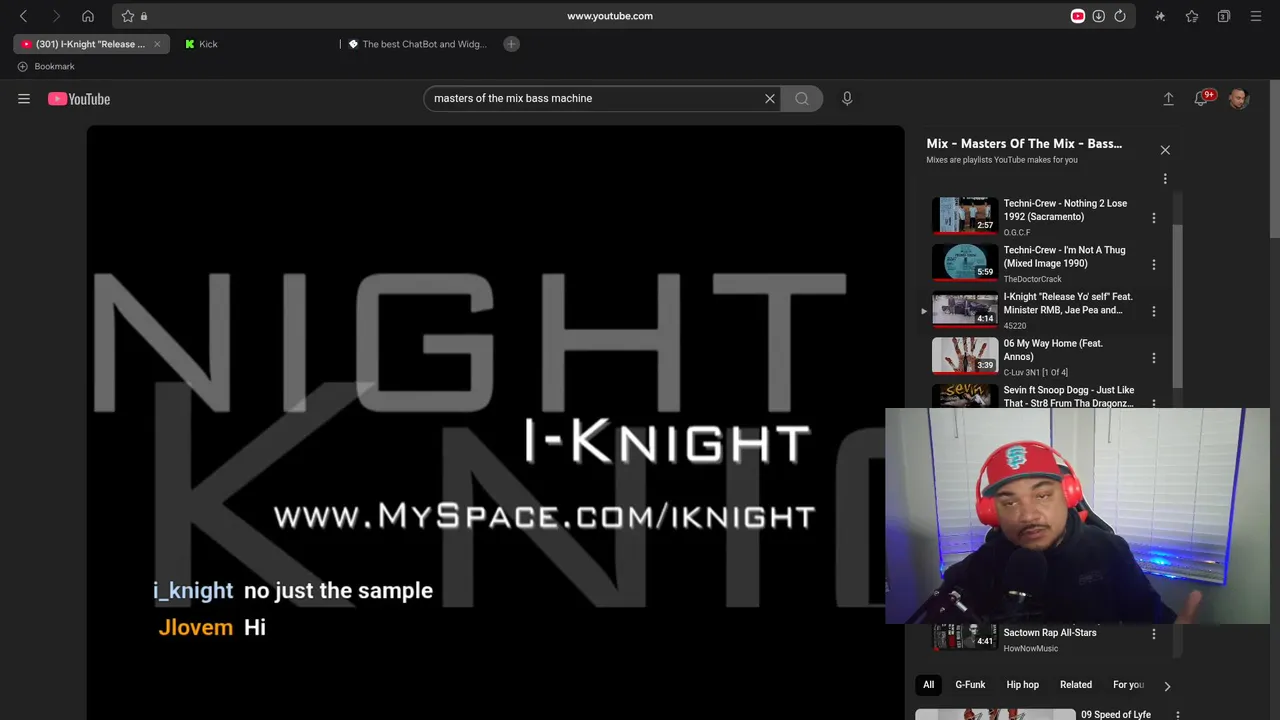
Task: Play Techni-Crew I'm Not A Thug thumbnail
Action: tap(965, 262)
